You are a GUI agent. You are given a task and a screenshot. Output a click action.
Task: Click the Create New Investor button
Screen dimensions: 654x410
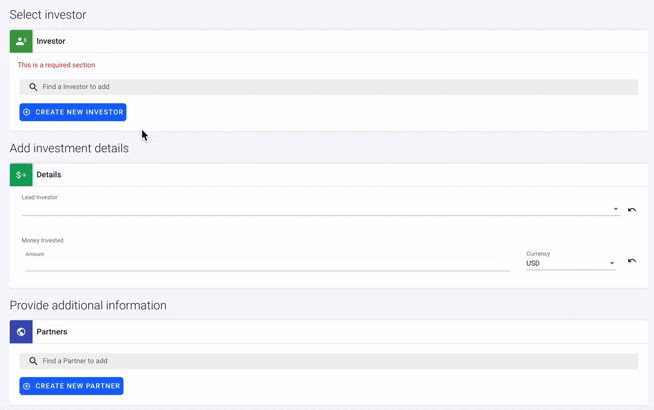[x=73, y=112]
